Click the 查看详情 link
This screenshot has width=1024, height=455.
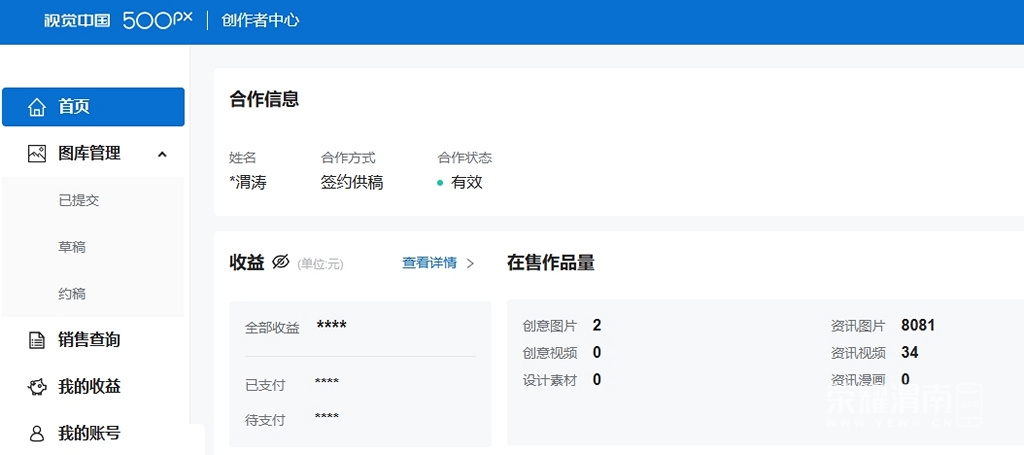click(x=429, y=263)
